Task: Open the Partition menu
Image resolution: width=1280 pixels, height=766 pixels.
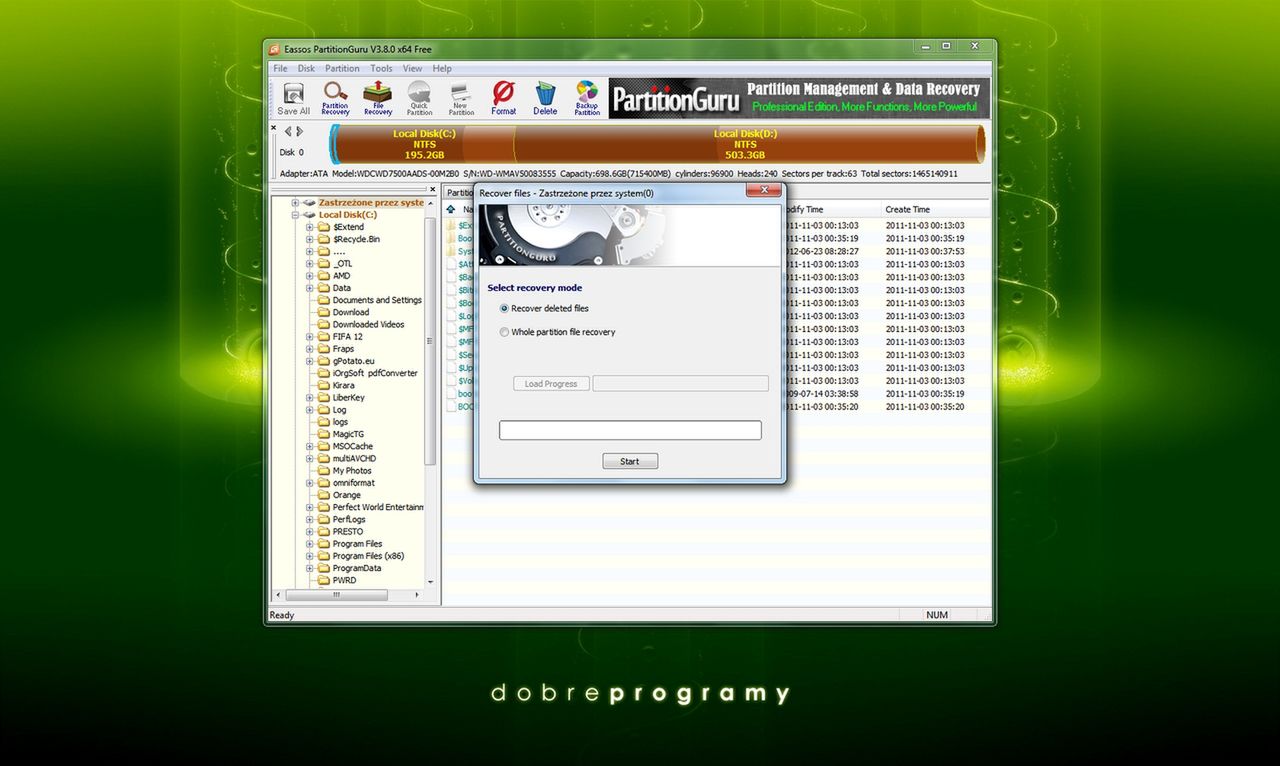Action: click(343, 69)
